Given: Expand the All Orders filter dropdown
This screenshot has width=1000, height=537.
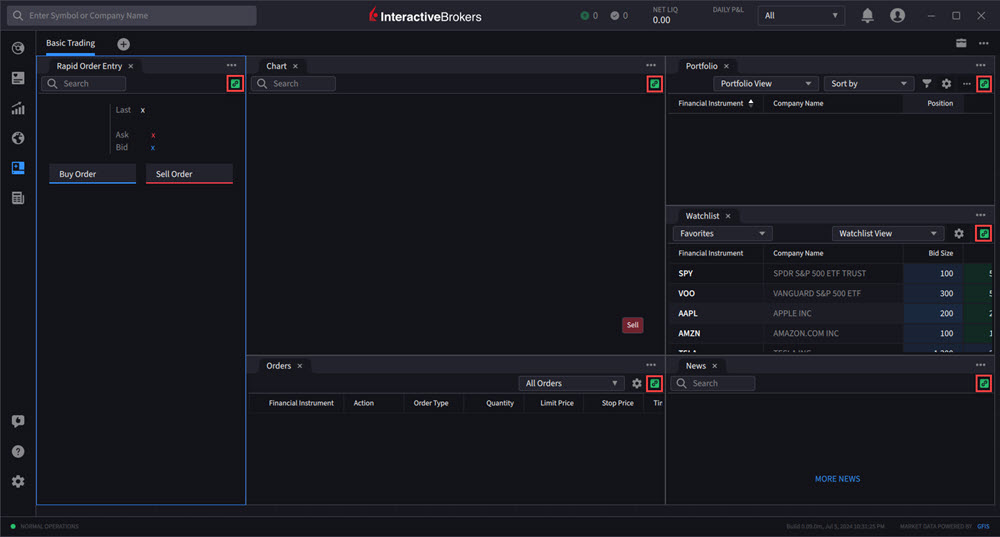Looking at the screenshot, I should point(571,383).
